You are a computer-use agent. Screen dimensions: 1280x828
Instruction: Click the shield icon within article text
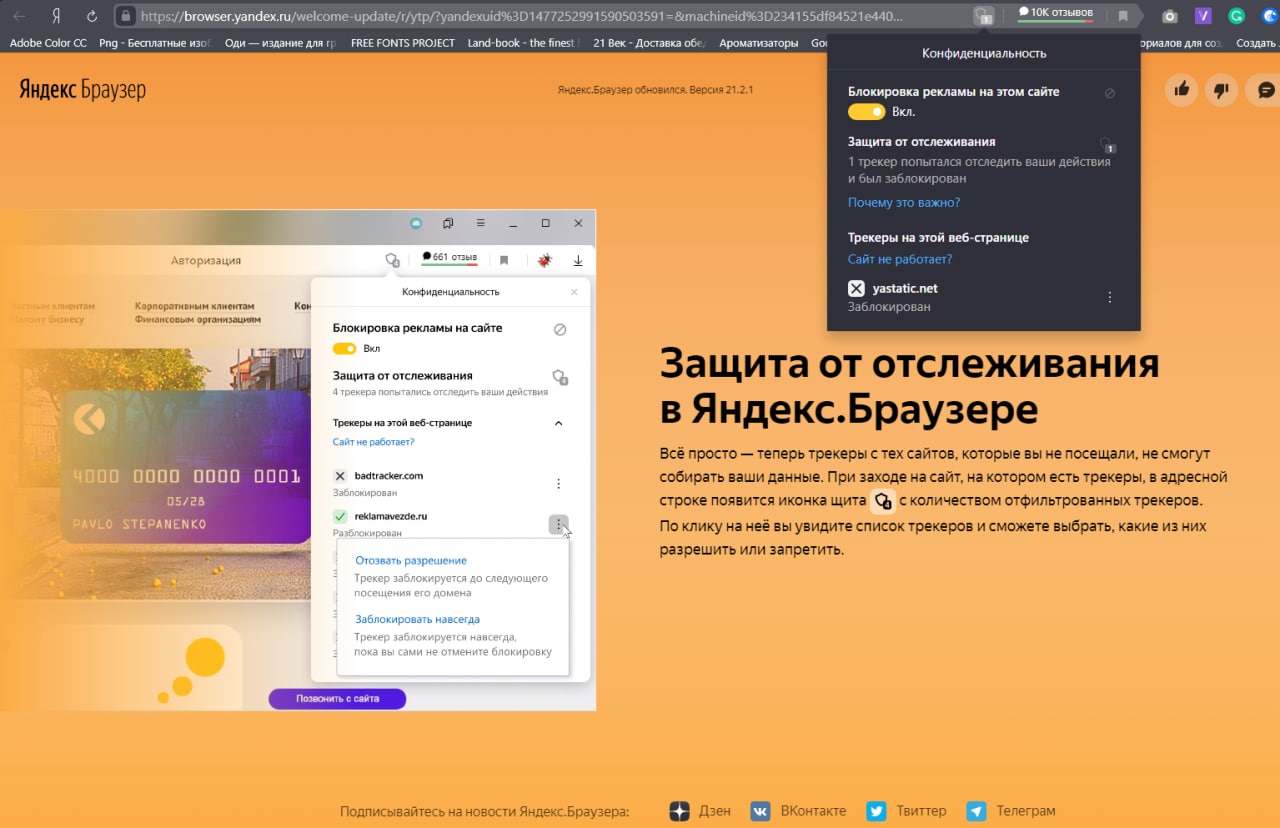tap(881, 501)
